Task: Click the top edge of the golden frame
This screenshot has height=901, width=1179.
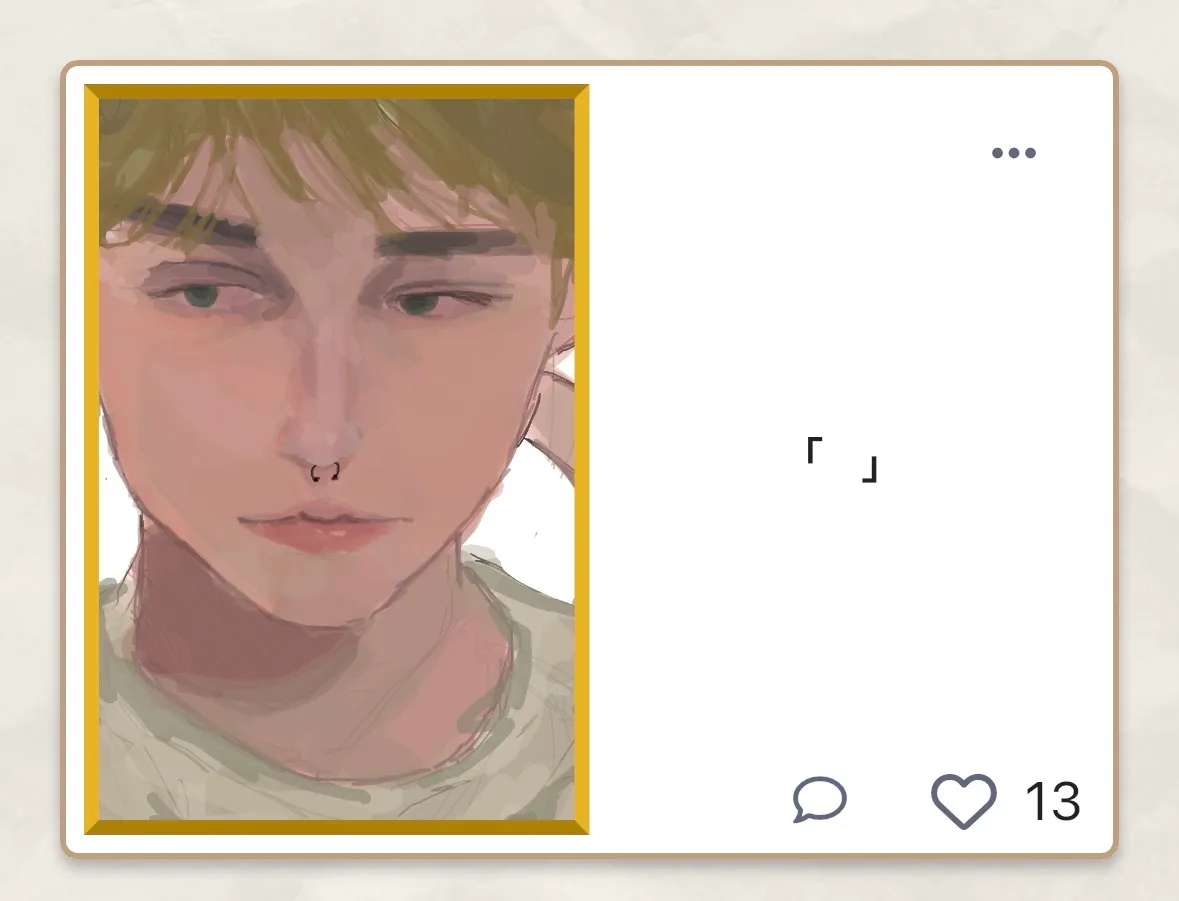Action: pos(337,92)
